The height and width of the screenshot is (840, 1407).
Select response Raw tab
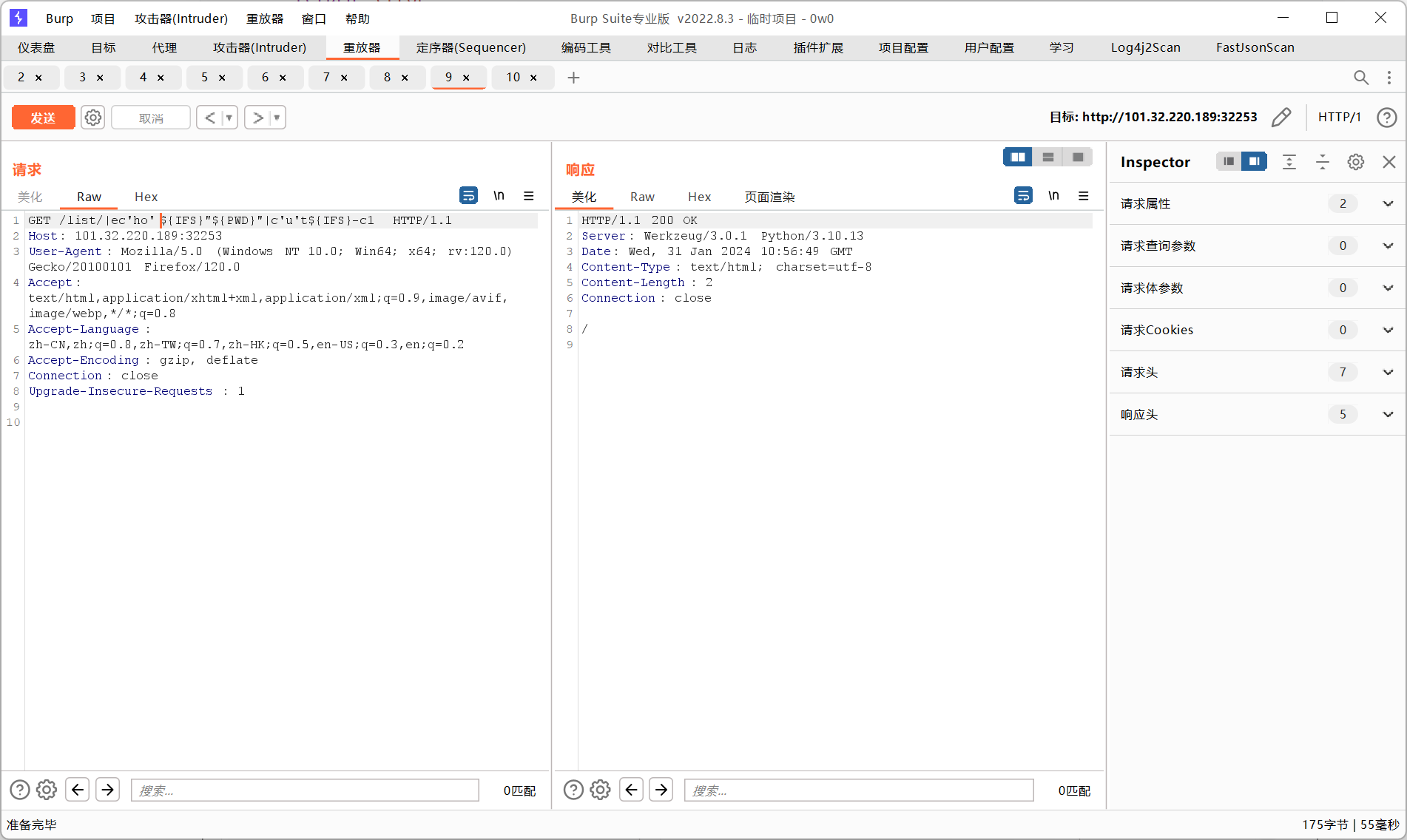coord(642,197)
